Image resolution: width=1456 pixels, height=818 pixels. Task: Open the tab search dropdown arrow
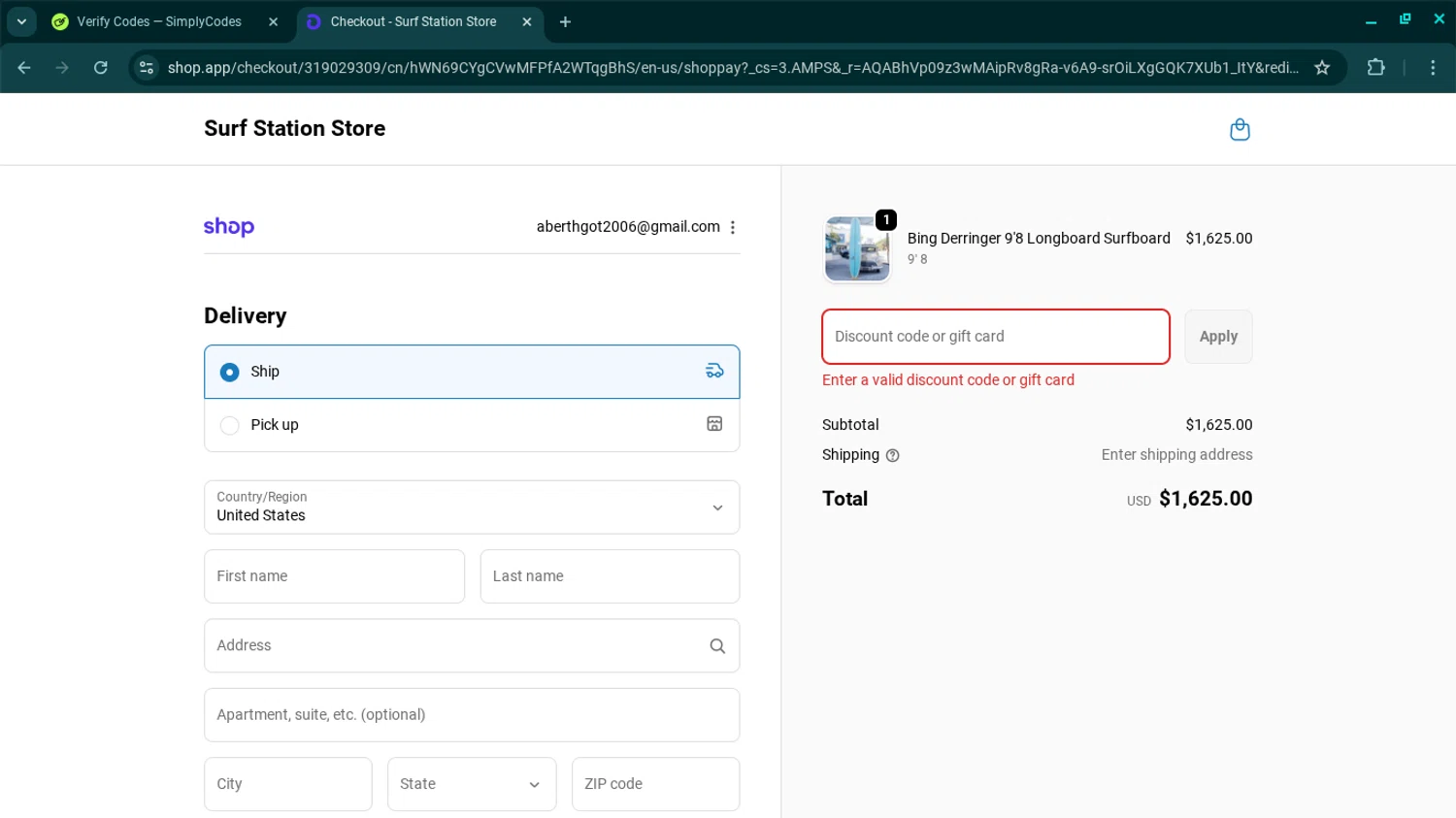coord(21,21)
